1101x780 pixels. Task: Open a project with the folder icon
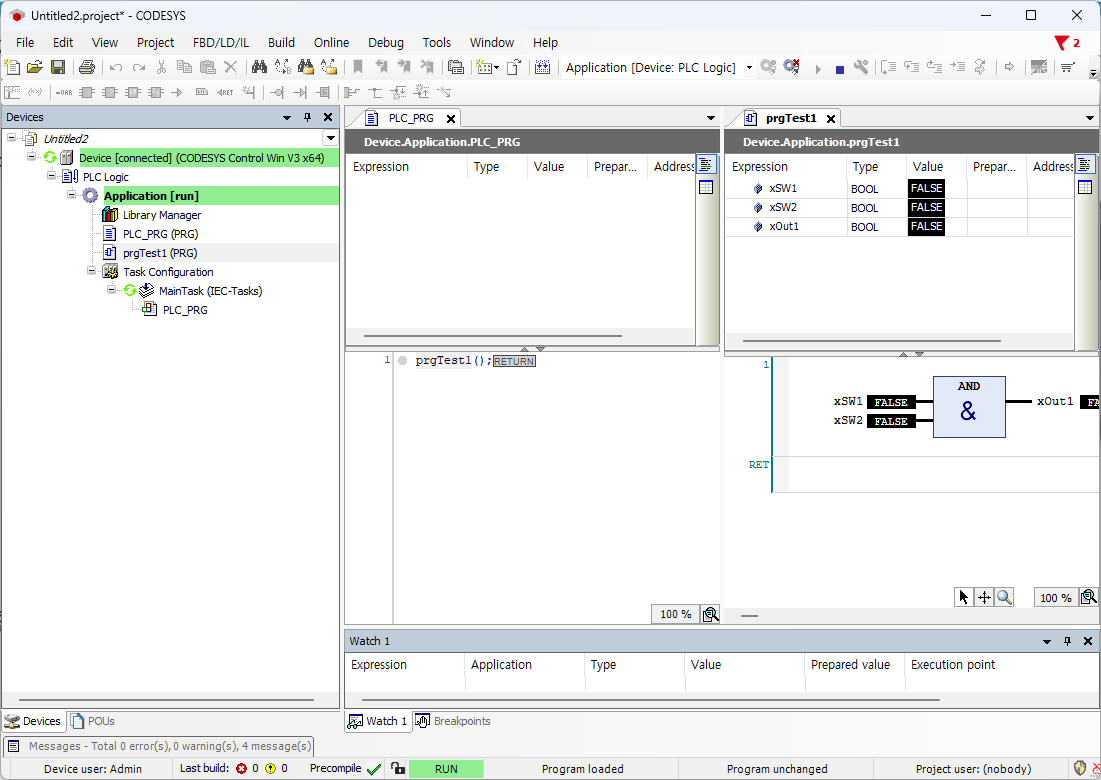34,67
